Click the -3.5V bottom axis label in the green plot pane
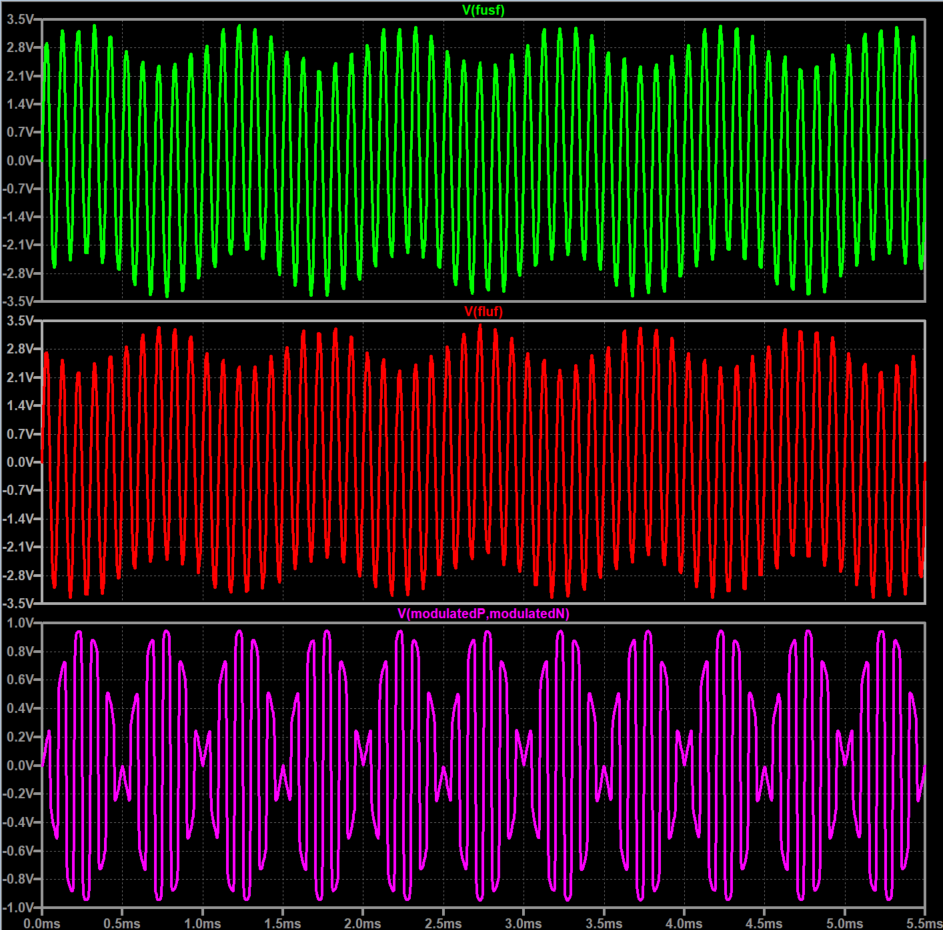This screenshot has height=930, width=943. pyautogui.click(x=18, y=301)
